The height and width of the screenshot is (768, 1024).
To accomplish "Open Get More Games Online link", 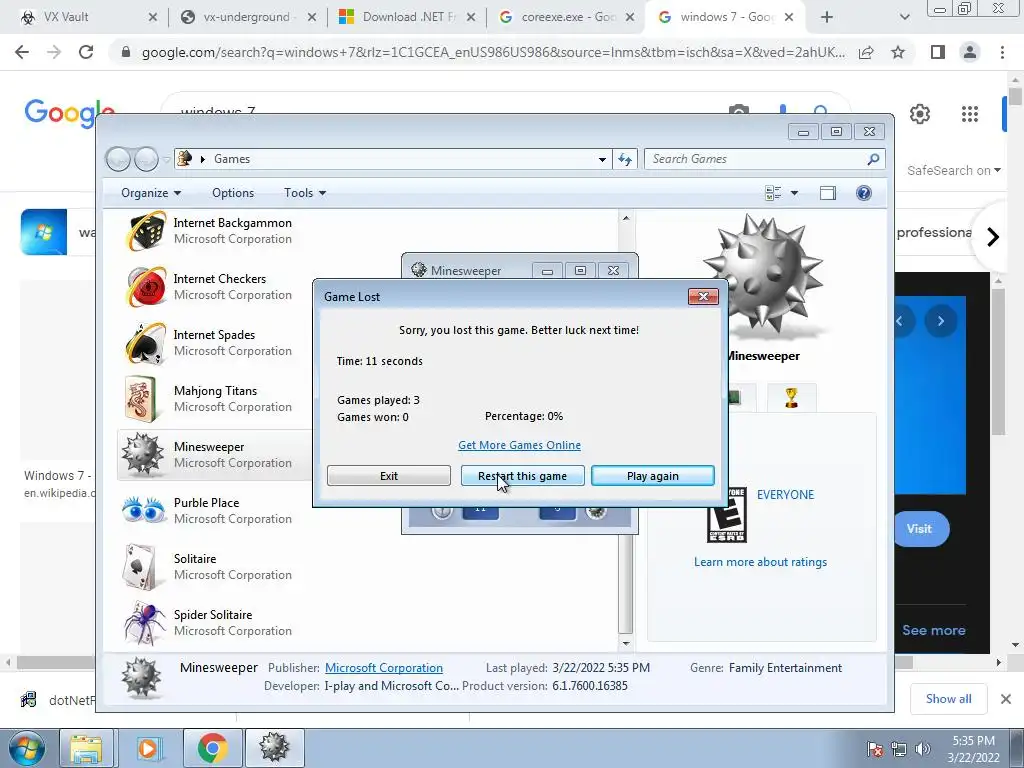I will point(519,445).
